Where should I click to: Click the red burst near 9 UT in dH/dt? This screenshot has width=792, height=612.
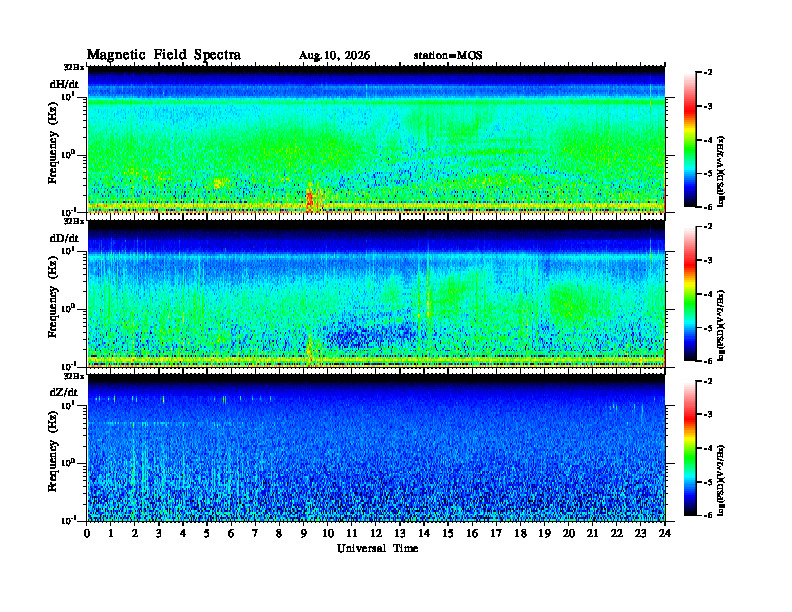310,200
